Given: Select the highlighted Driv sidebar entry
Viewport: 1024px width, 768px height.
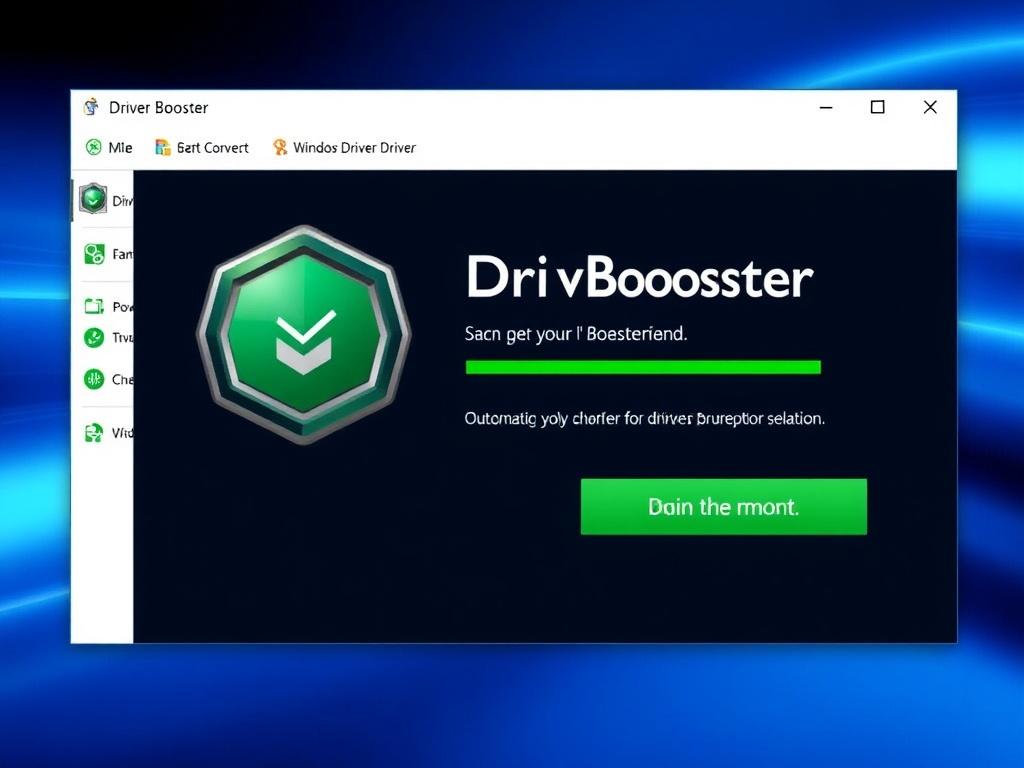Looking at the screenshot, I should tap(105, 199).
